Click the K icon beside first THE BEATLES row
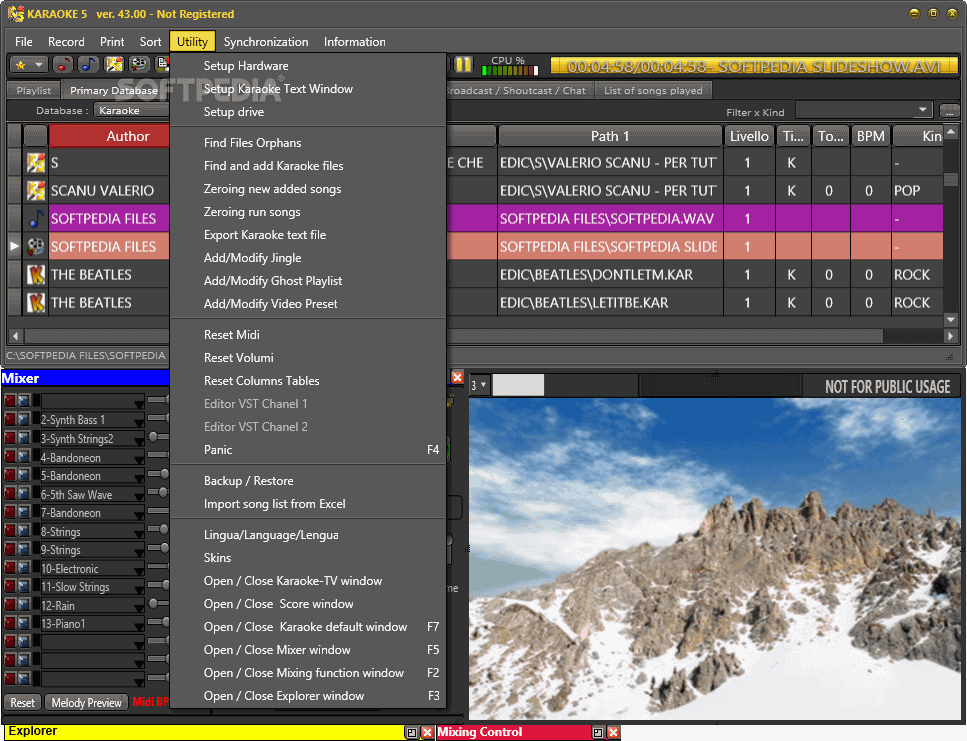 pos(36,274)
